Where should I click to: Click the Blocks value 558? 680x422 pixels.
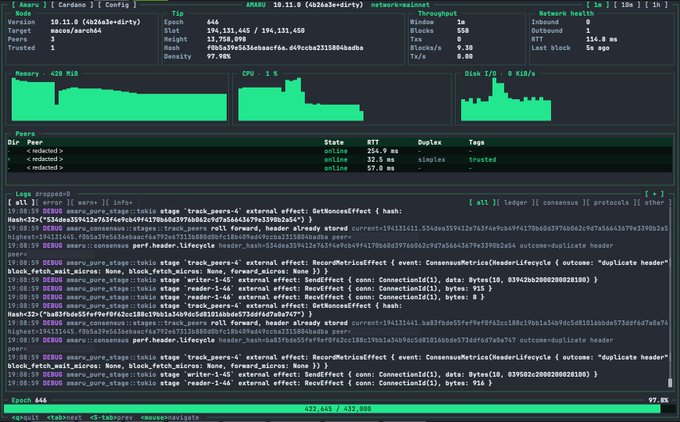(x=463, y=31)
